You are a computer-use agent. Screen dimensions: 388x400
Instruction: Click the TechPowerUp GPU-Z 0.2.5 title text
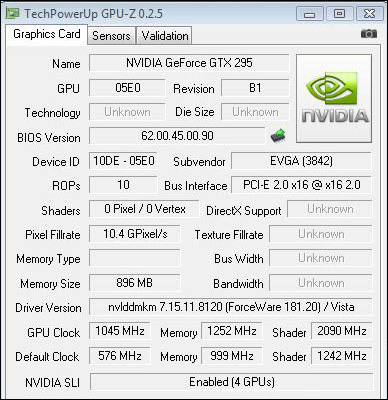[x=93, y=14]
